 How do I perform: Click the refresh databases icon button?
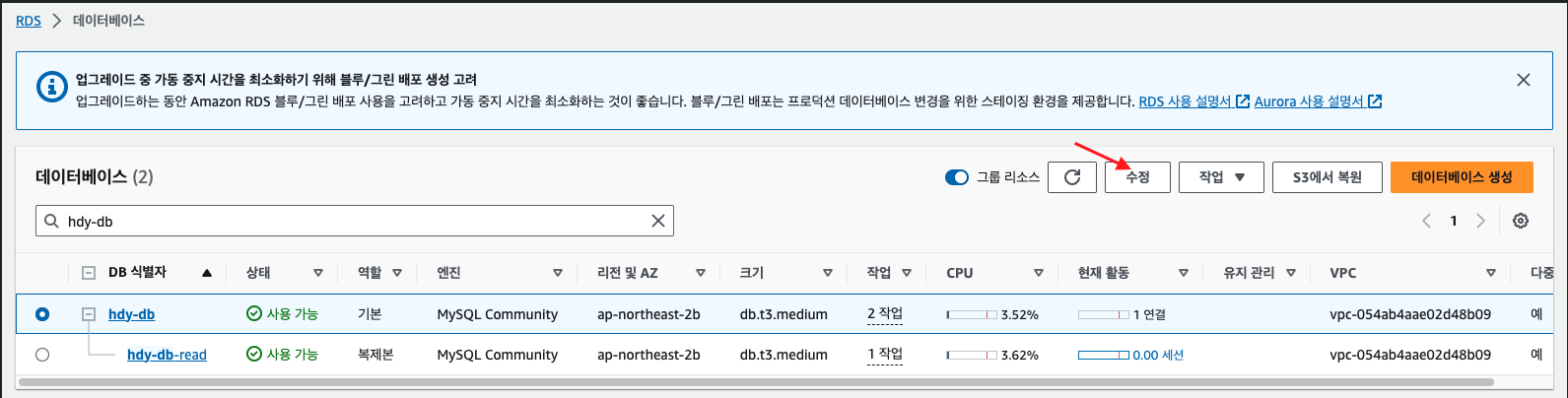tap(1072, 177)
